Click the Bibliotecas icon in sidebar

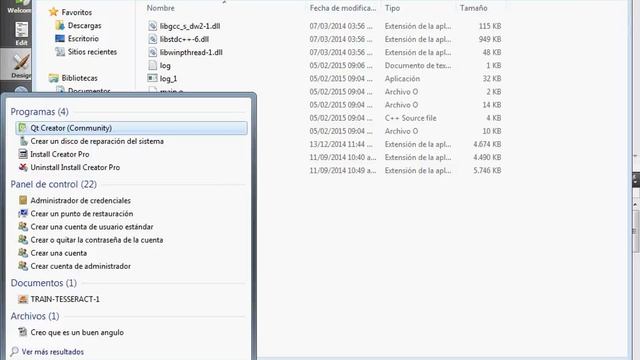[x=53, y=78]
